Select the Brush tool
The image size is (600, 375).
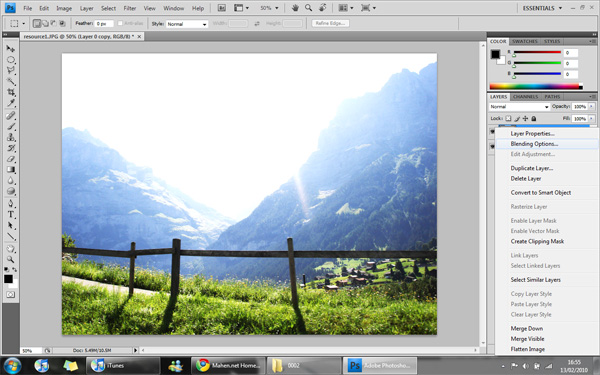(x=11, y=126)
